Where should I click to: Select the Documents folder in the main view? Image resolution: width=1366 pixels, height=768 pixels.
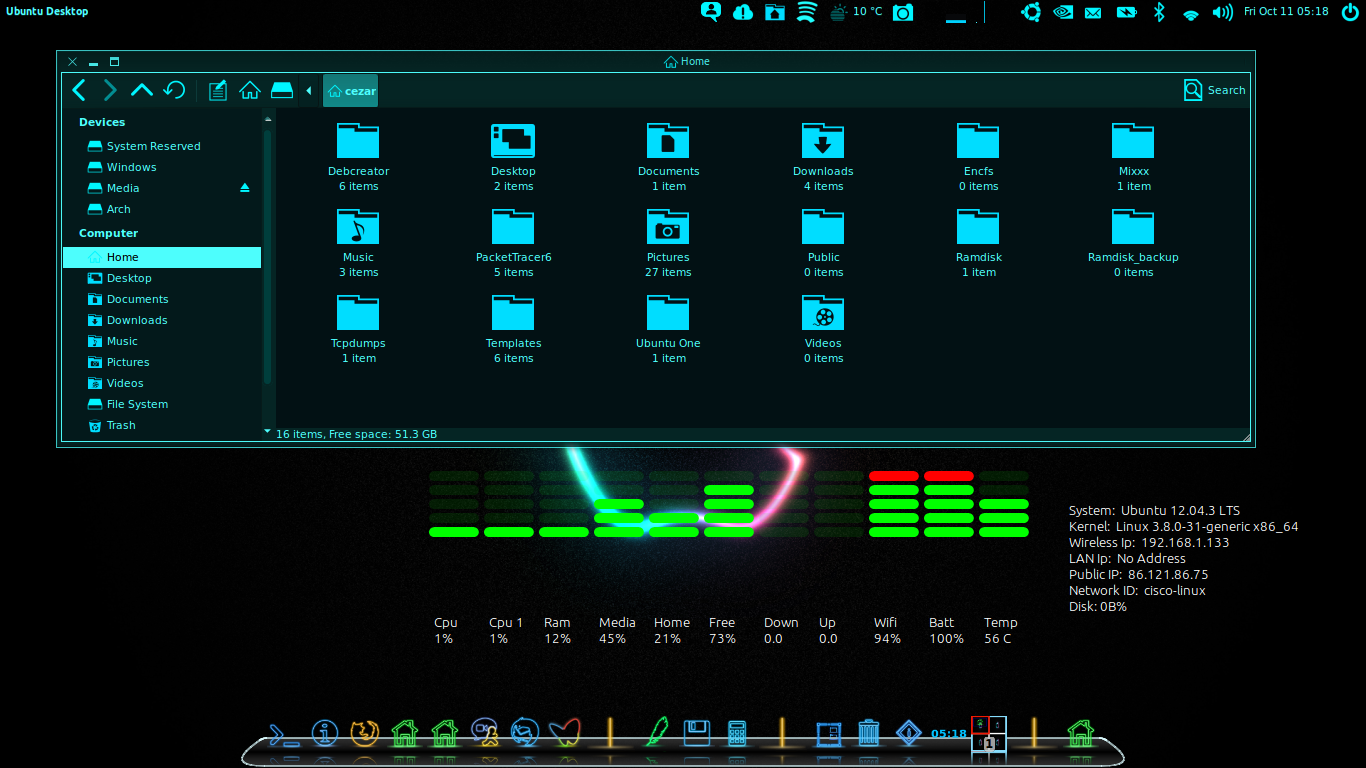[x=668, y=157]
